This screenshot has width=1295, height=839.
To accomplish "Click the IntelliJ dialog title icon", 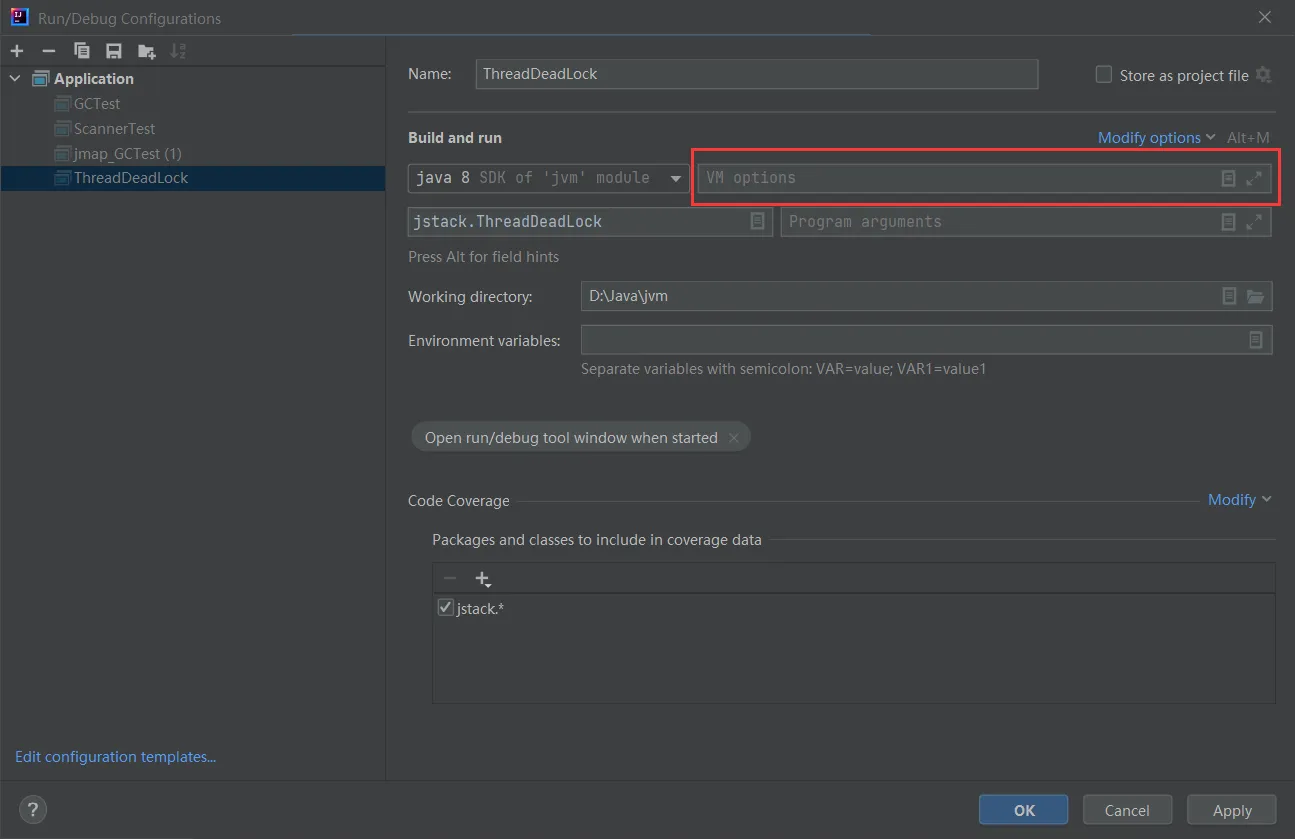I will 19,18.
